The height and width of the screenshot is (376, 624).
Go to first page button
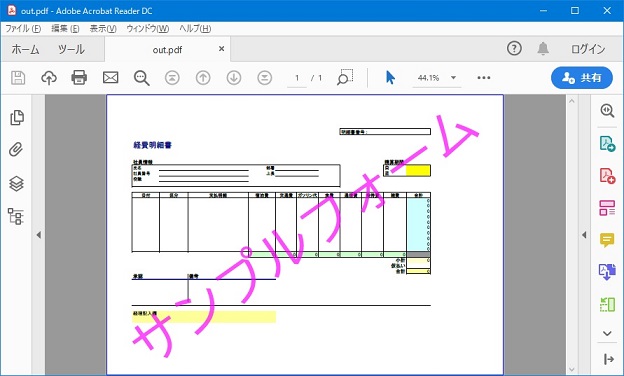(172, 78)
